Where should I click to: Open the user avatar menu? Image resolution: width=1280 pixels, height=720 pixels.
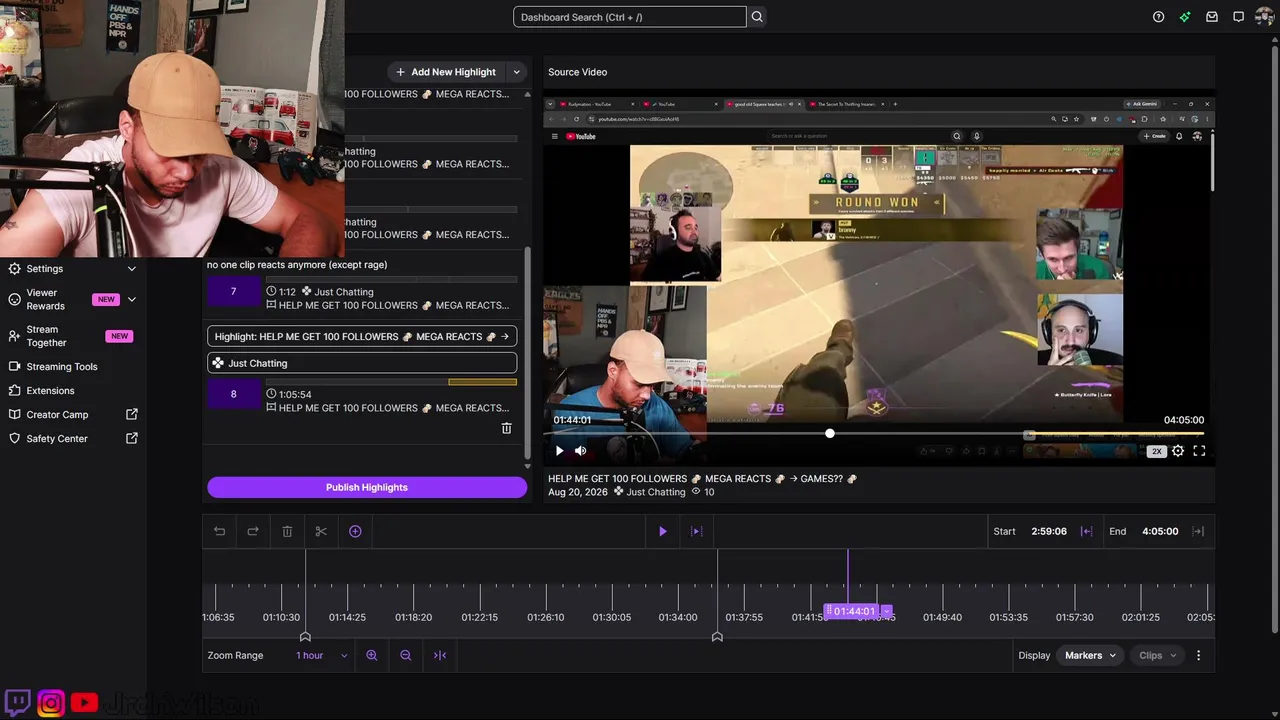[x=1265, y=17]
